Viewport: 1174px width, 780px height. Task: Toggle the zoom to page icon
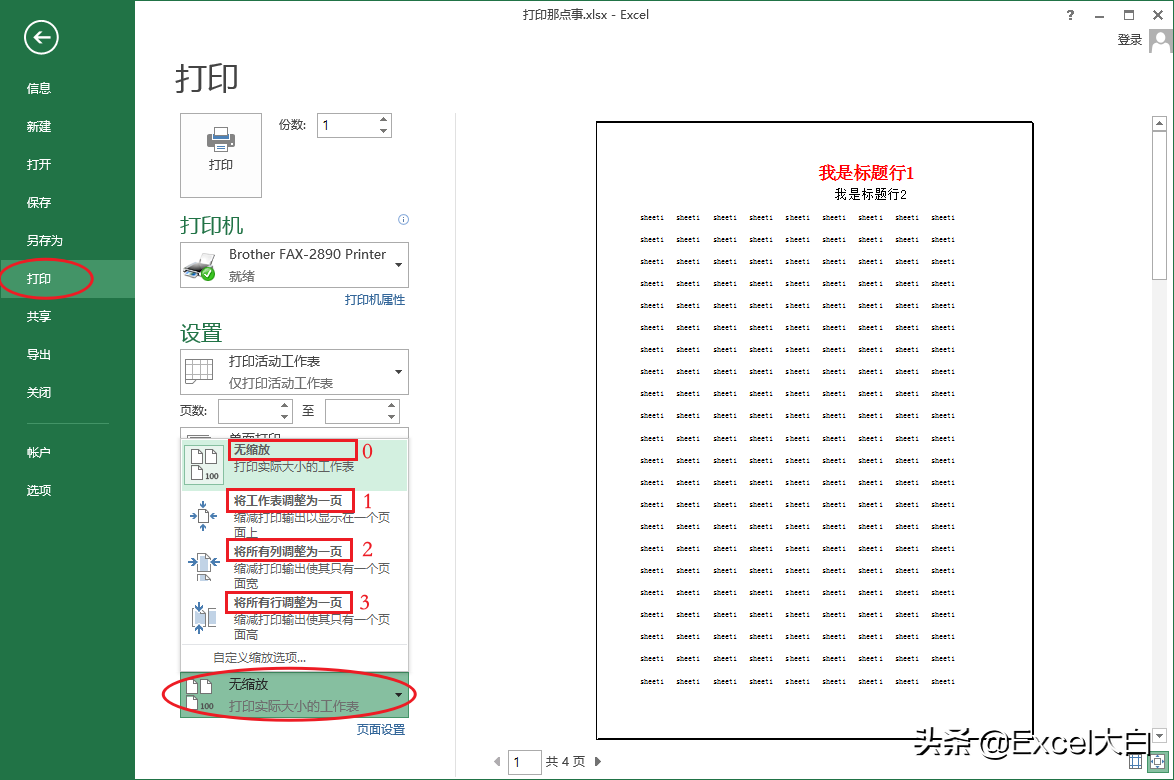[1158, 761]
